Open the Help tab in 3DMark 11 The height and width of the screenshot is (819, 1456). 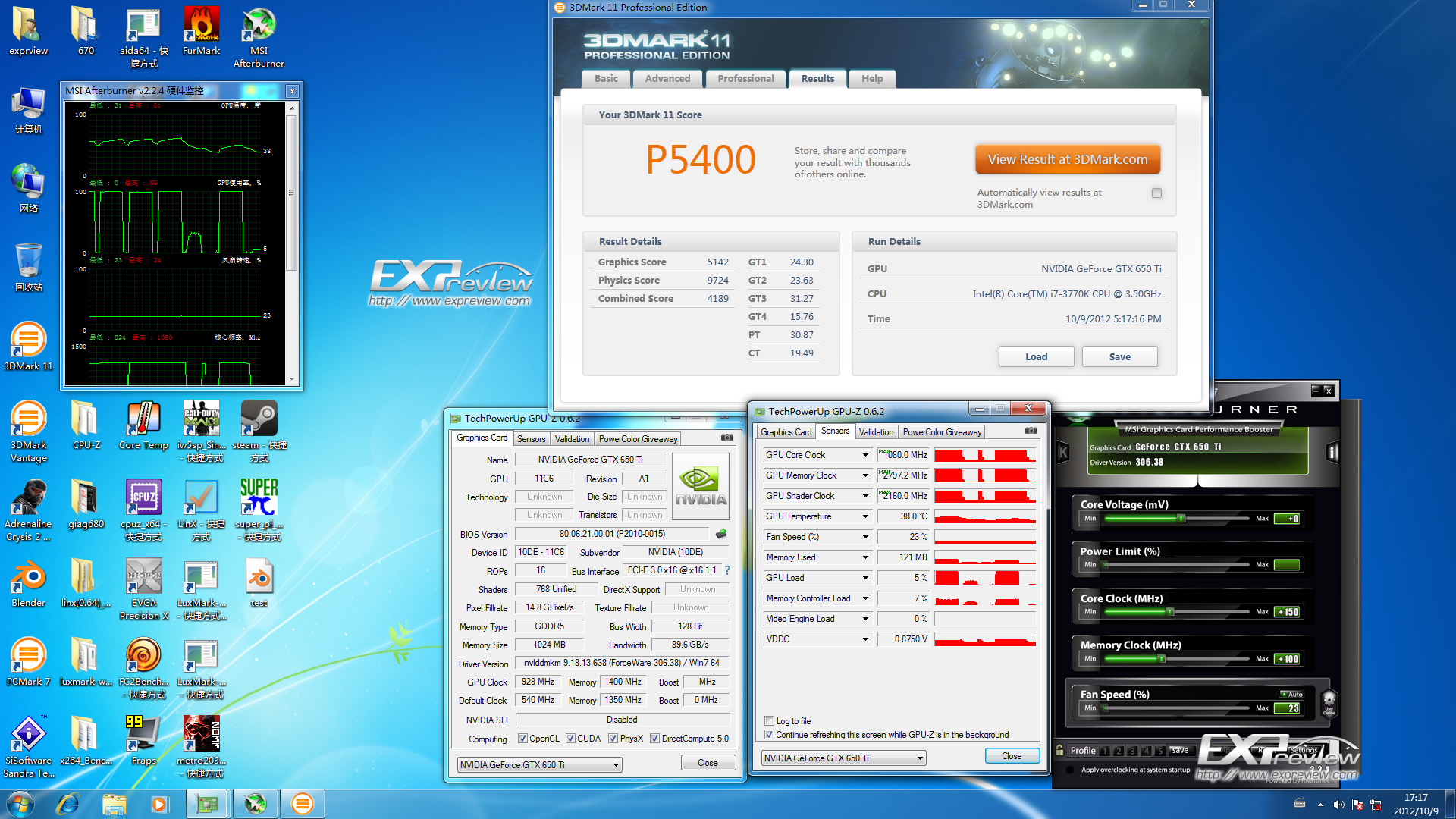(872, 79)
